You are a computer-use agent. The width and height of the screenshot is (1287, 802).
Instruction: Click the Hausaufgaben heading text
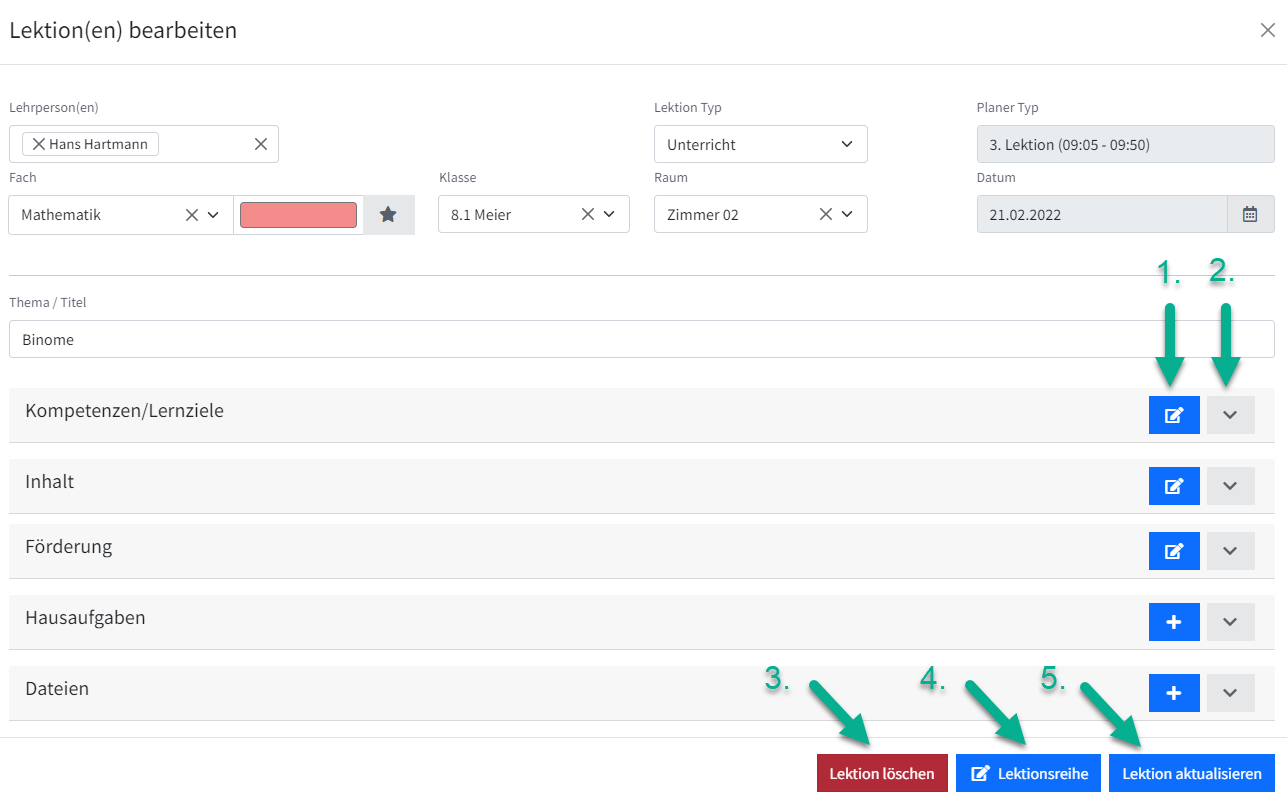[x=85, y=617]
